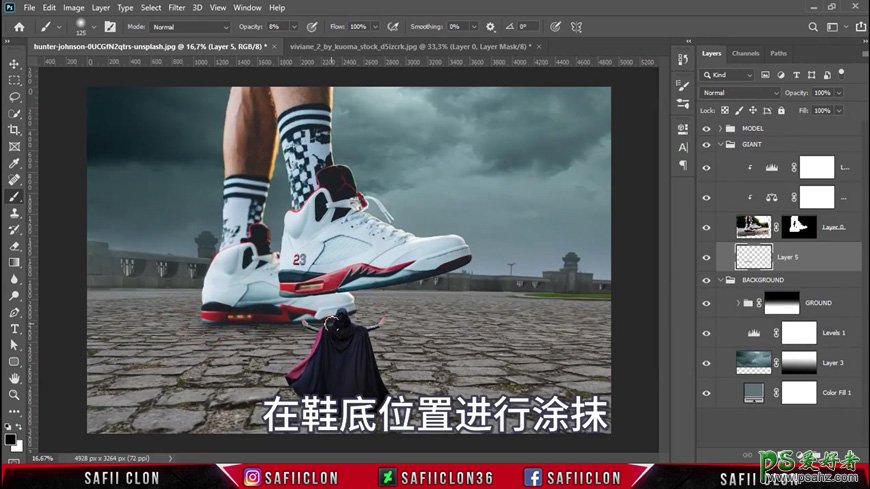This screenshot has height=489, width=870.
Task: Toggle visibility of Color Fill 1
Action: [x=706, y=394]
